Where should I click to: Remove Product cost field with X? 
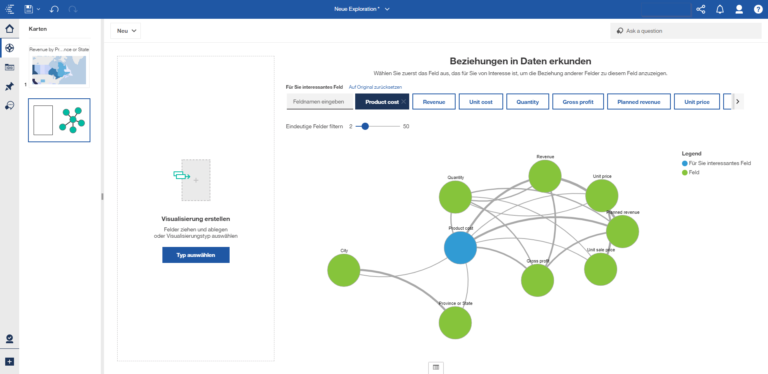pos(403,102)
